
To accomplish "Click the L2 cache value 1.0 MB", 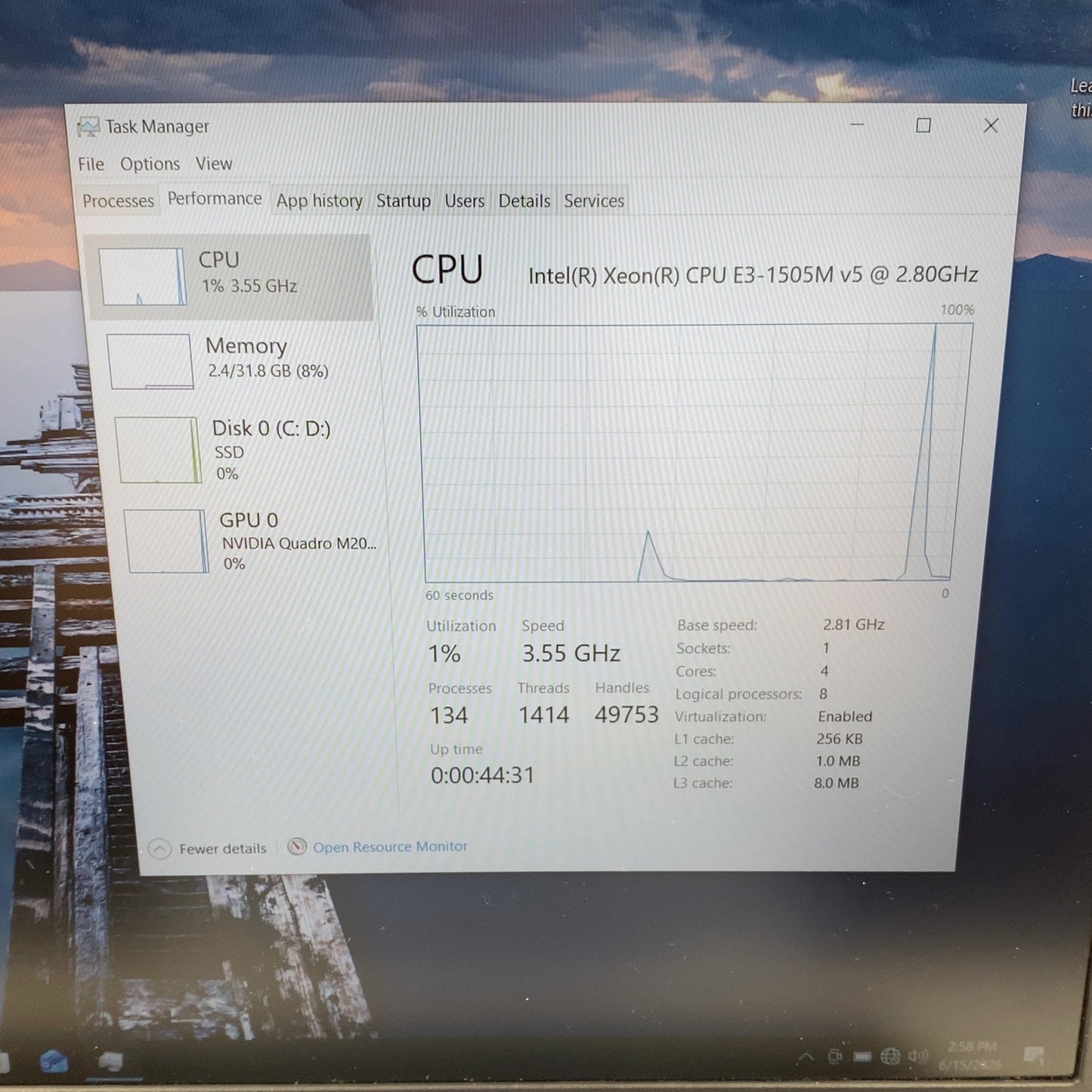I will coord(837,761).
